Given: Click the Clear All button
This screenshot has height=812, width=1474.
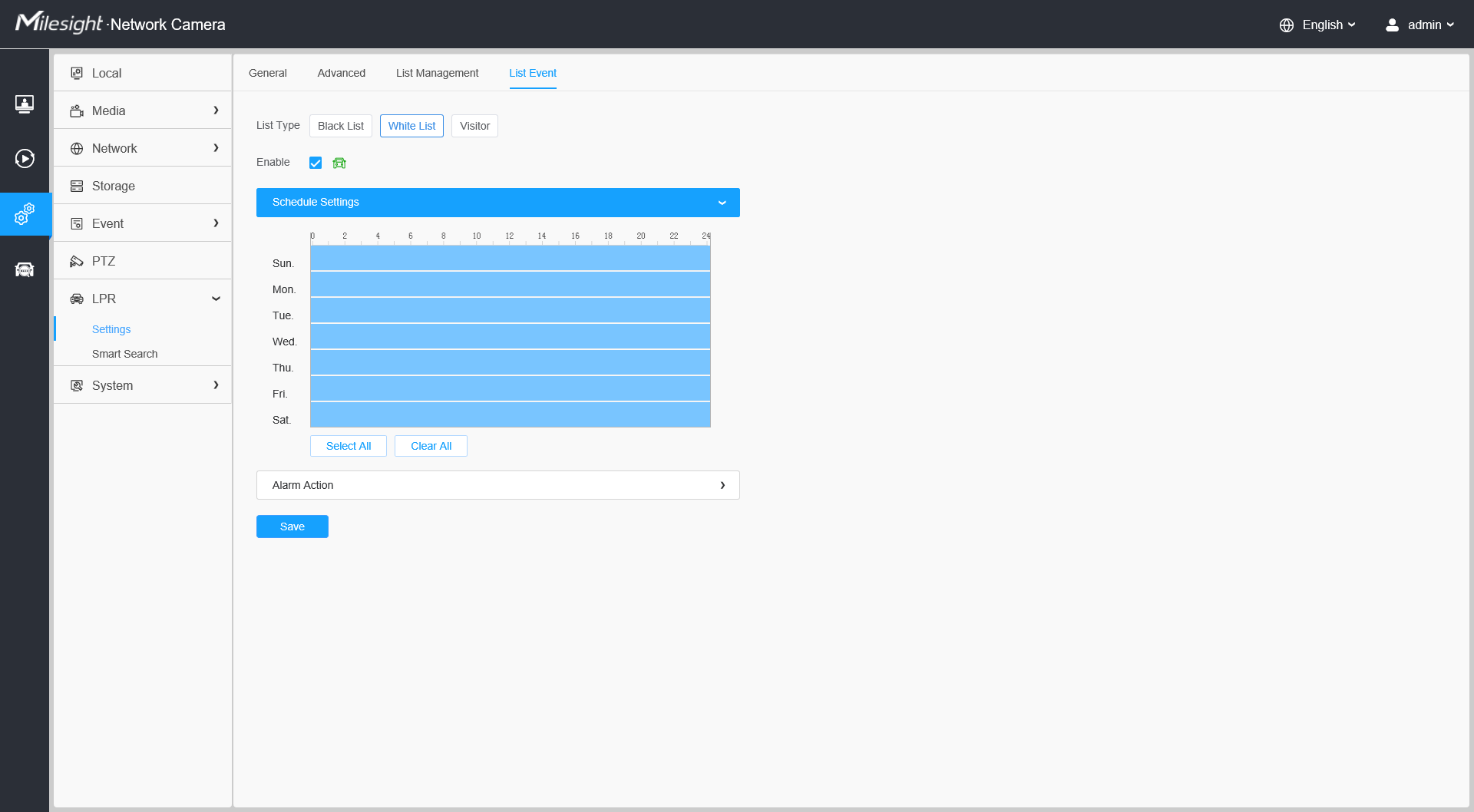Looking at the screenshot, I should [431, 446].
